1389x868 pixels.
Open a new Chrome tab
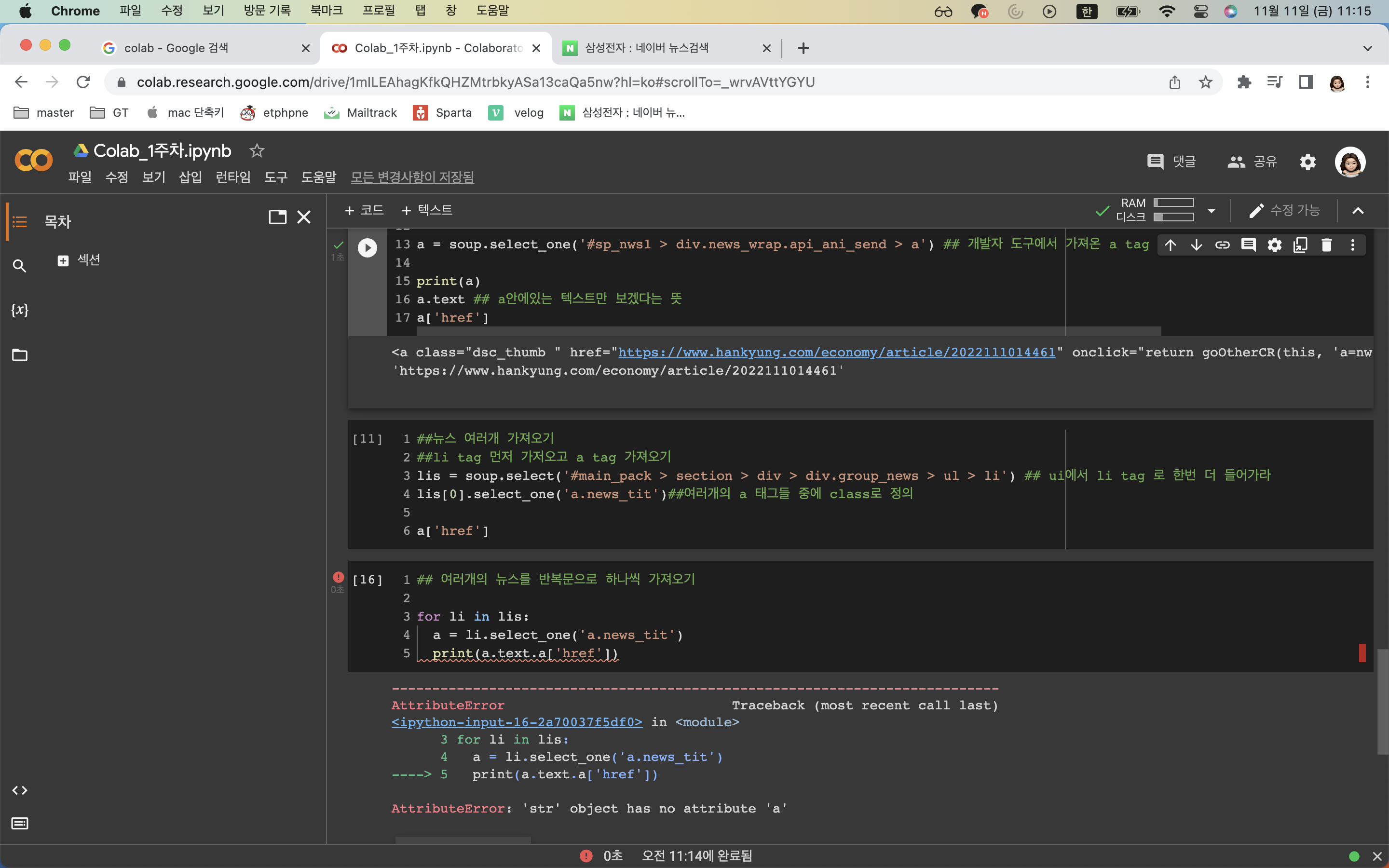coord(803,48)
